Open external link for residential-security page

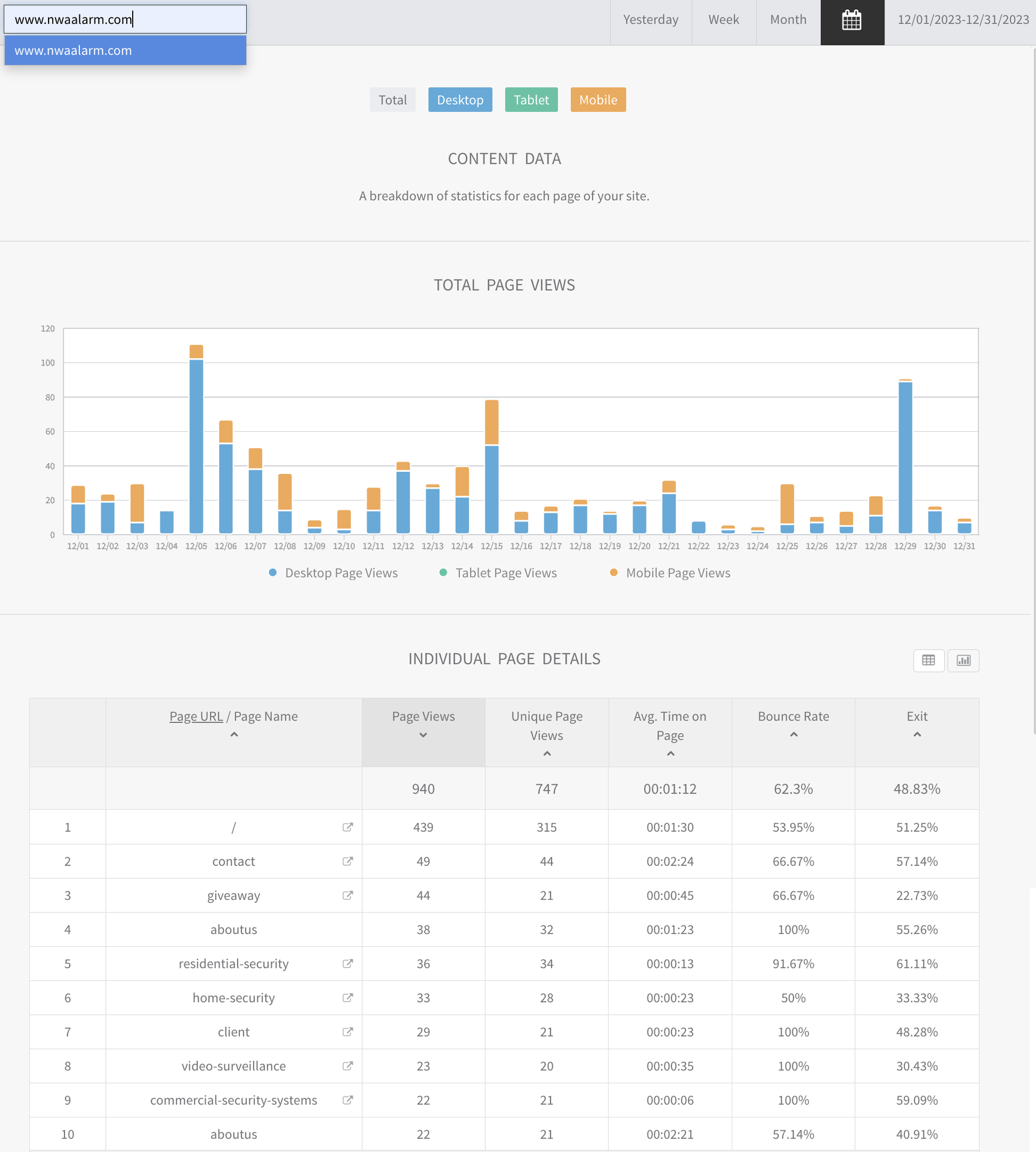[347, 963]
